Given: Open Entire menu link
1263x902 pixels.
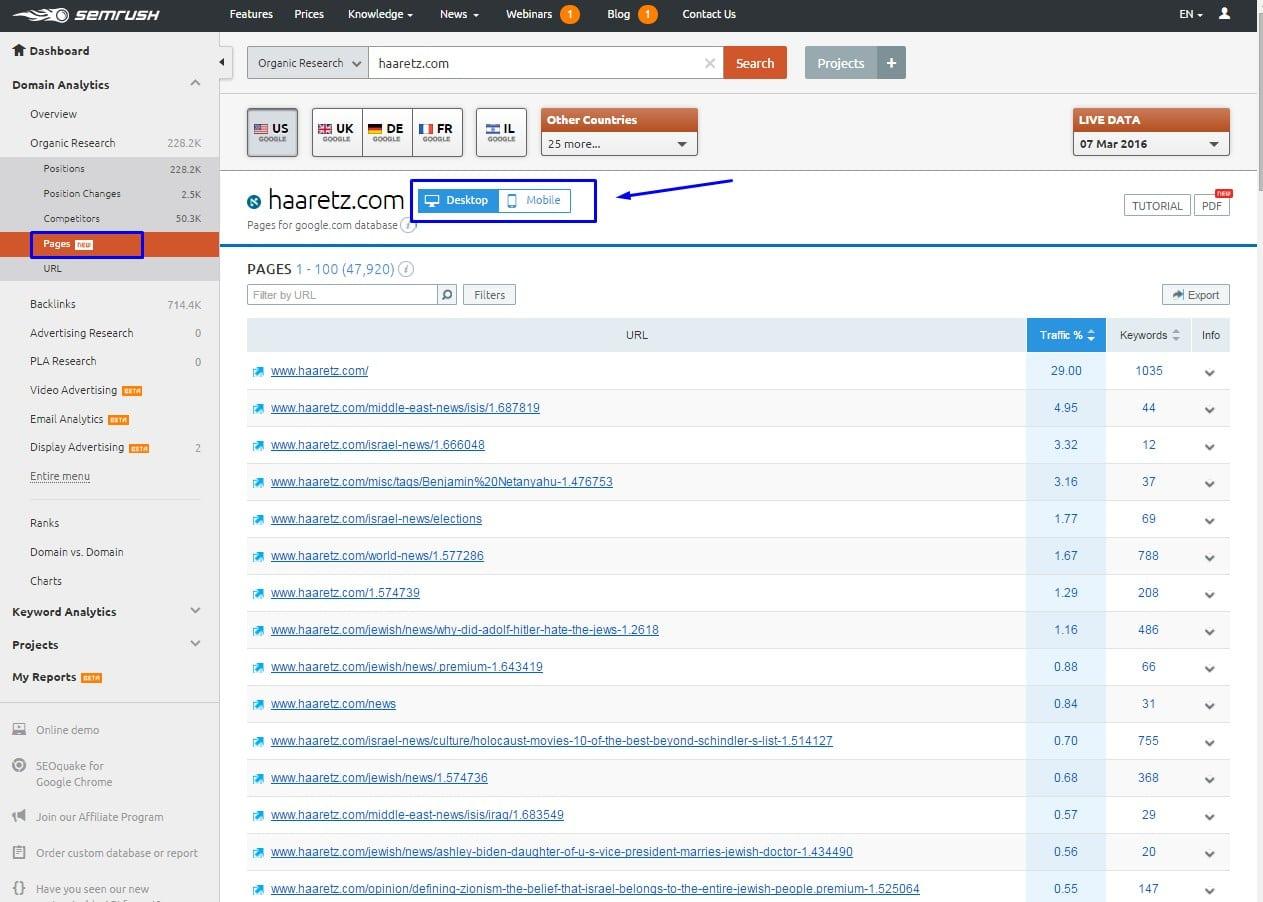Looking at the screenshot, I should coord(60,476).
